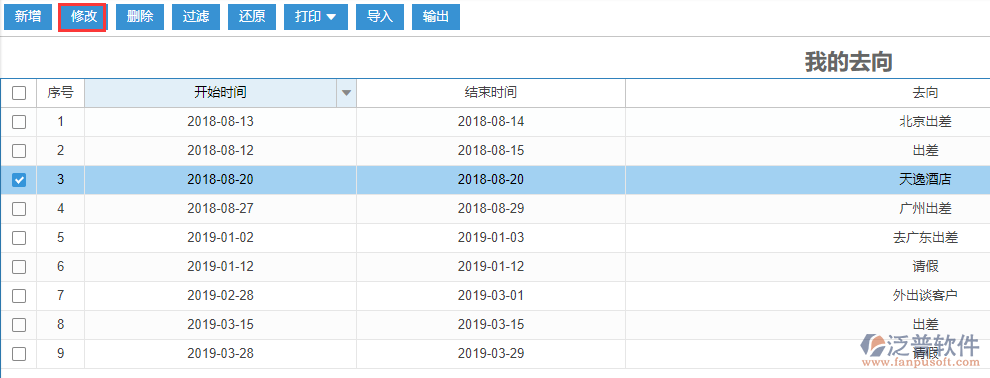Select end date 2019-01-03 cell
The image size is (990, 378).
pos(491,238)
